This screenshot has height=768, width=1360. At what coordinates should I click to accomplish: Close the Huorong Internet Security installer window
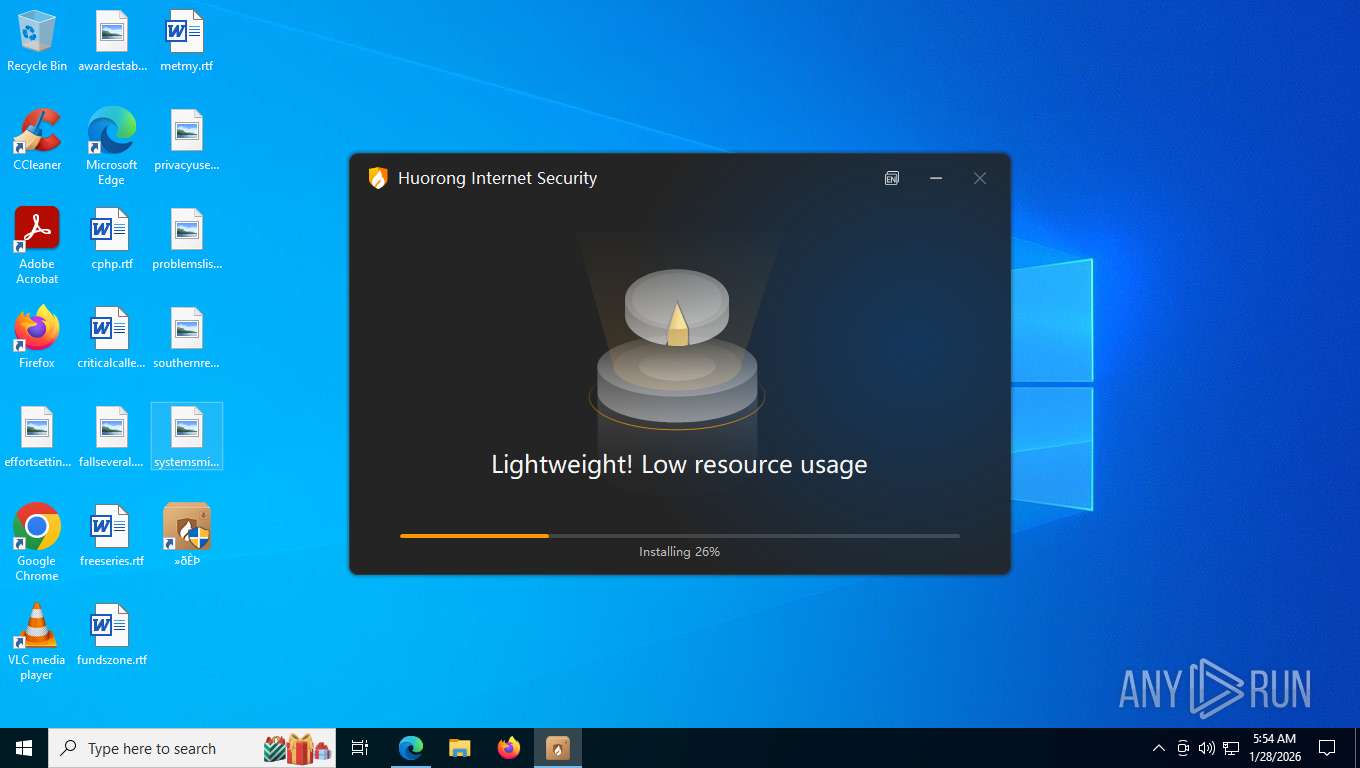[x=980, y=178]
